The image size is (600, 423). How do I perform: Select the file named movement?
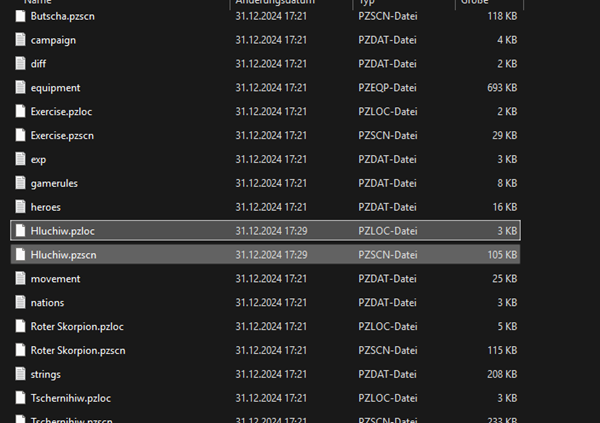[55, 279]
